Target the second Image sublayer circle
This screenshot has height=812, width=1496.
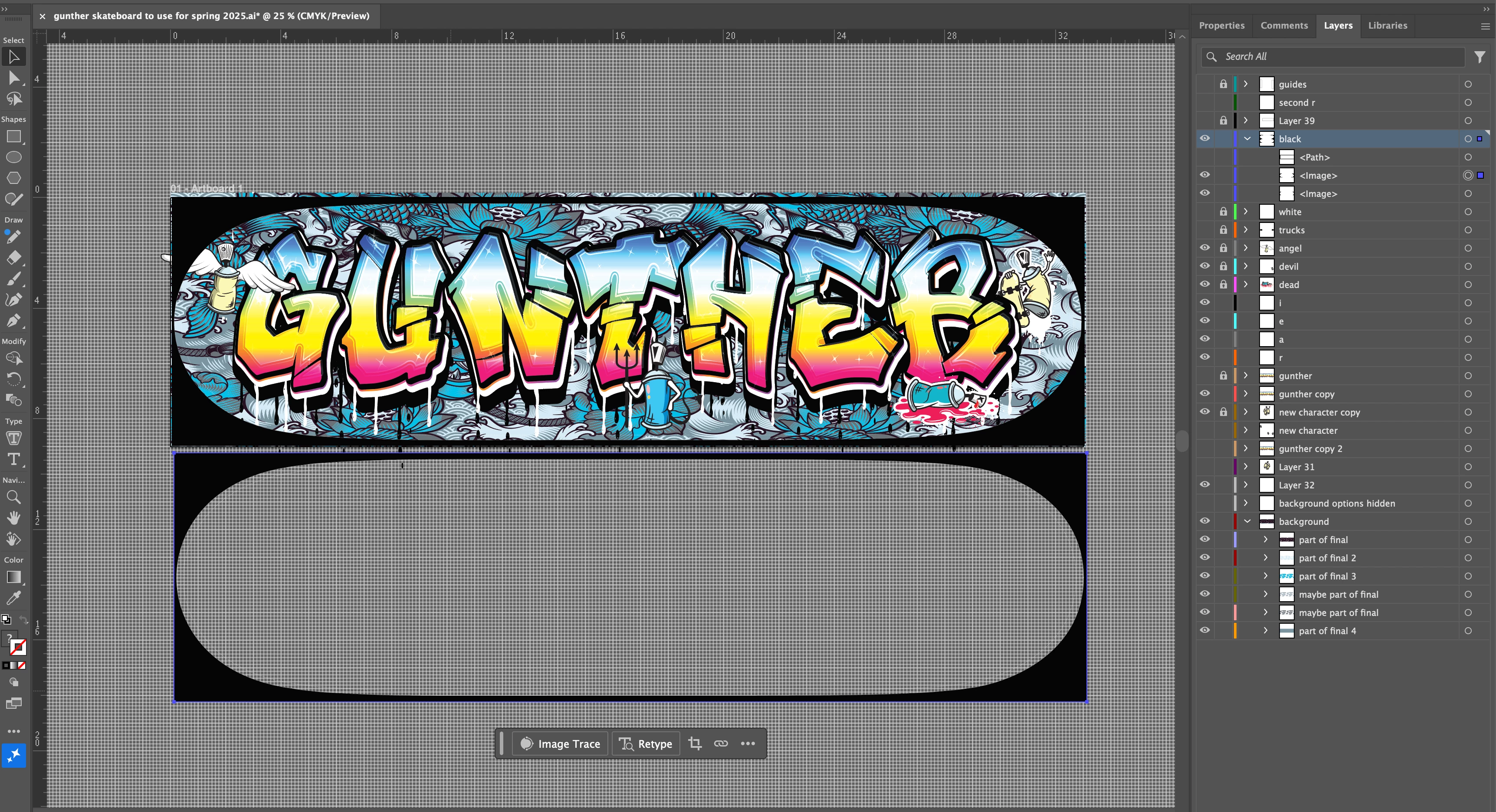click(1467, 193)
